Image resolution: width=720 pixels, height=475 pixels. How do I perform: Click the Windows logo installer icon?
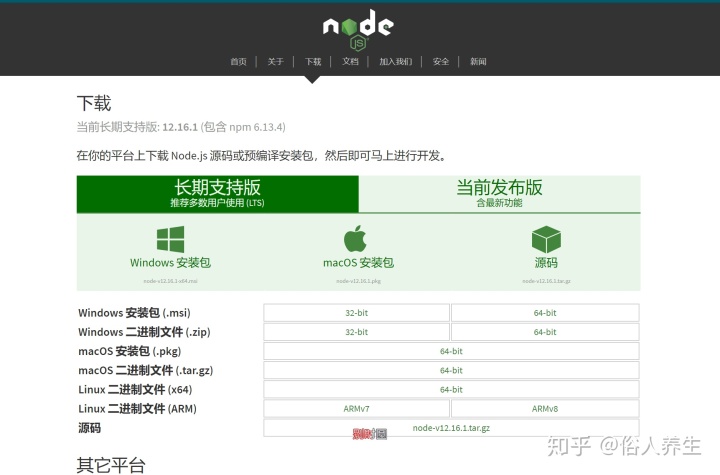tap(170, 239)
